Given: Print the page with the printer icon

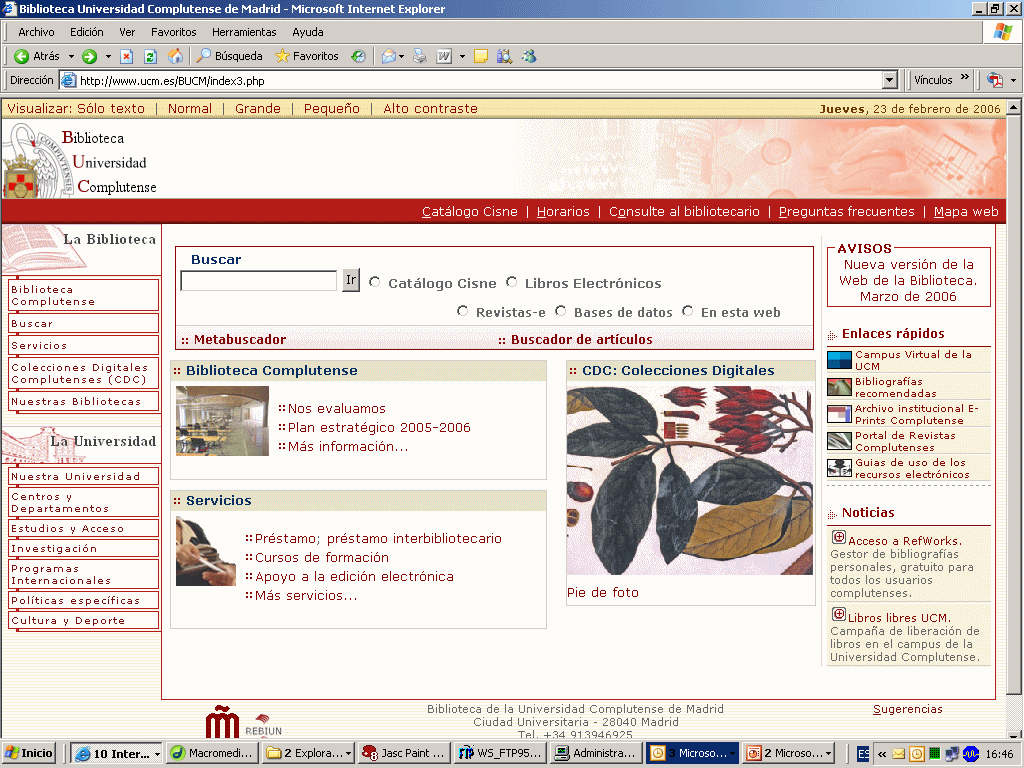Looking at the screenshot, I should click(x=420, y=57).
